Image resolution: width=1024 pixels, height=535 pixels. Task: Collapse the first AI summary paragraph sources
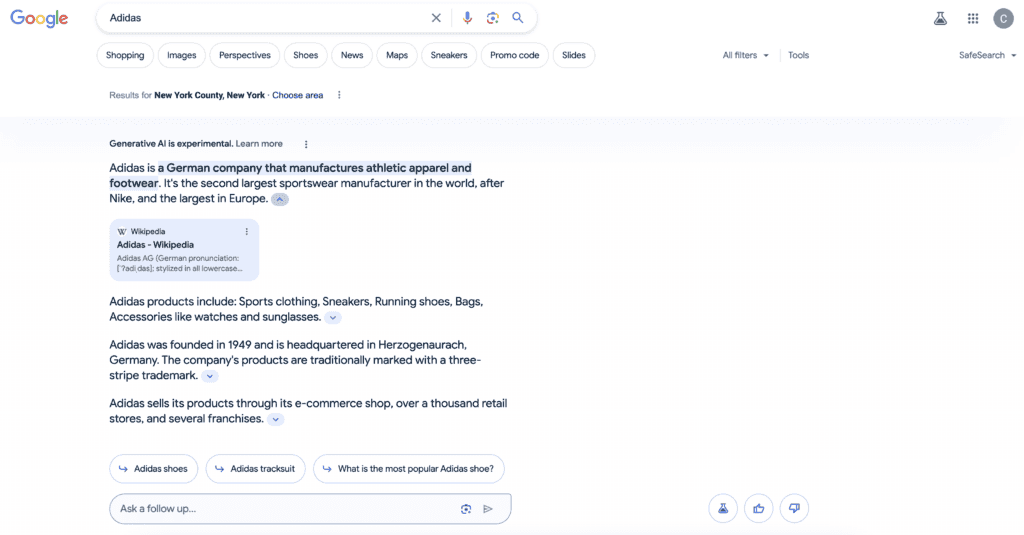tap(281, 199)
